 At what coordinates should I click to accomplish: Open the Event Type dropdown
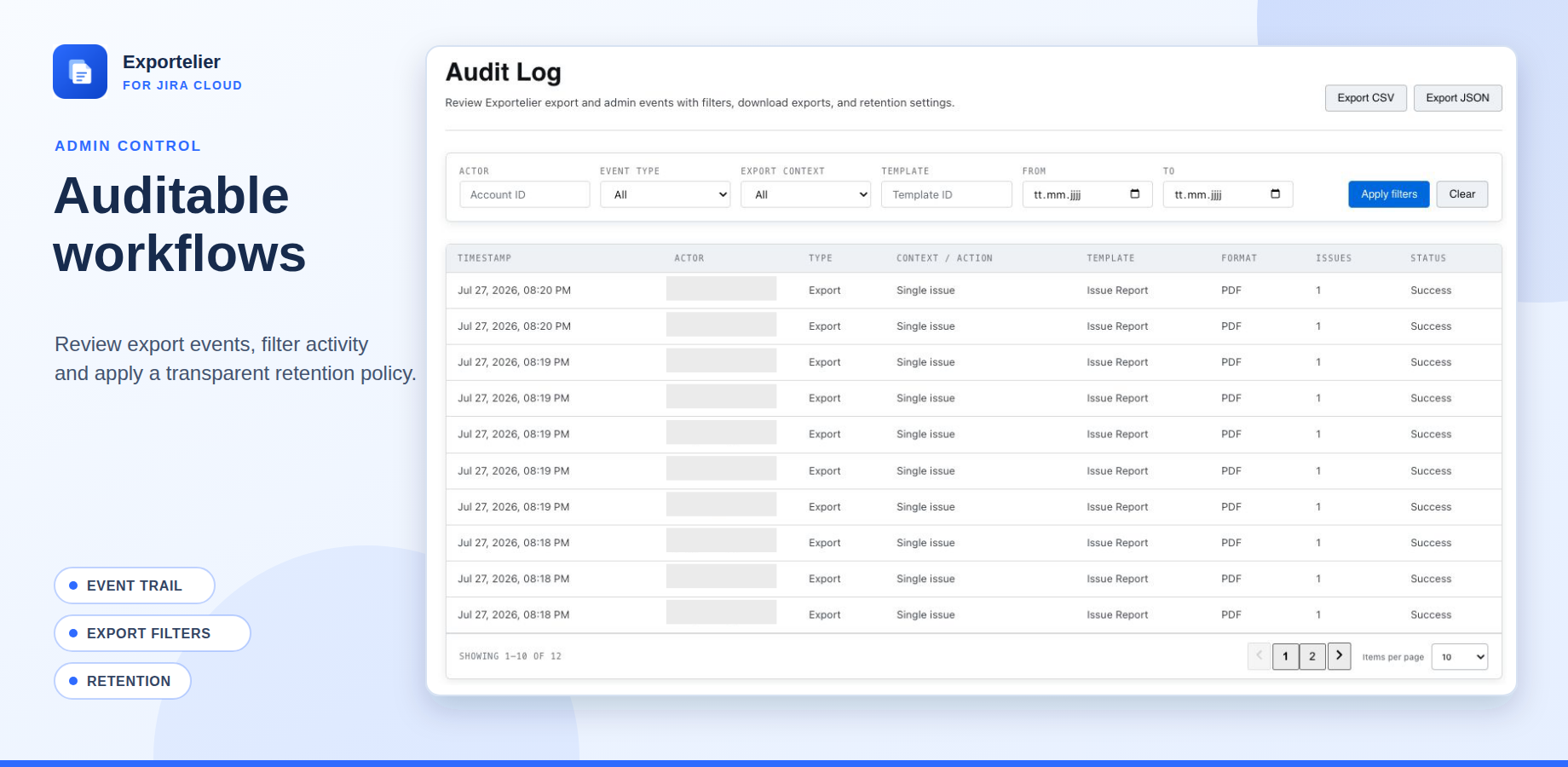pos(665,194)
